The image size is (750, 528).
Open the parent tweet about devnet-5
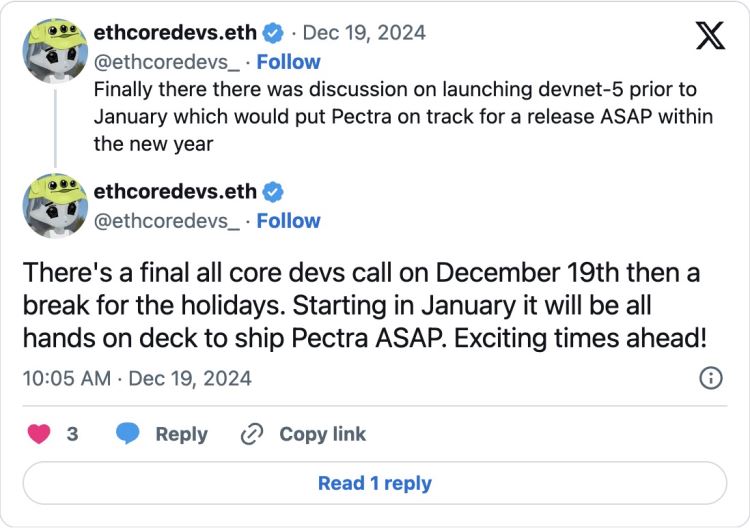400,116
